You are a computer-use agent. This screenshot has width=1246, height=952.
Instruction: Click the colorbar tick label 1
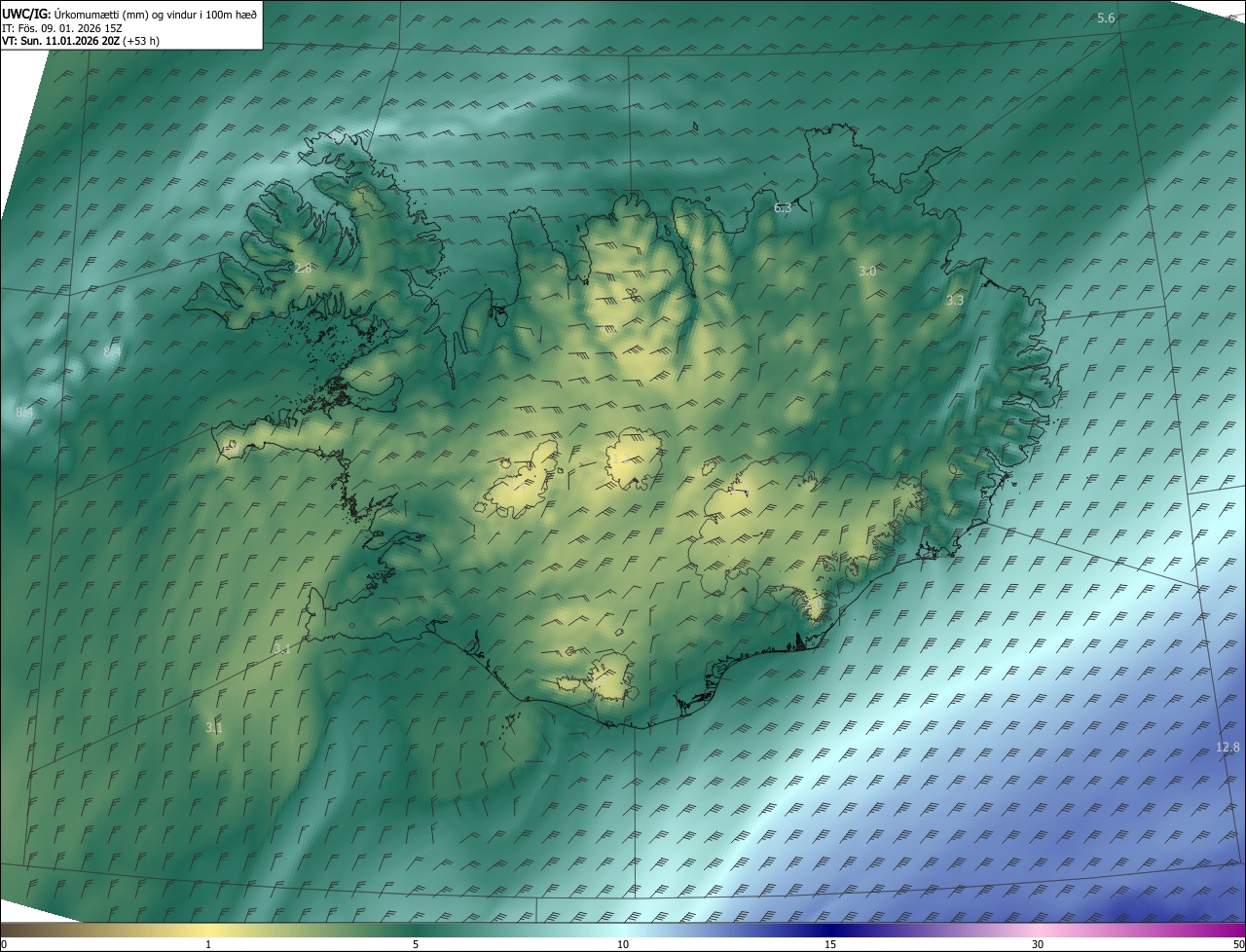(208, 944)
